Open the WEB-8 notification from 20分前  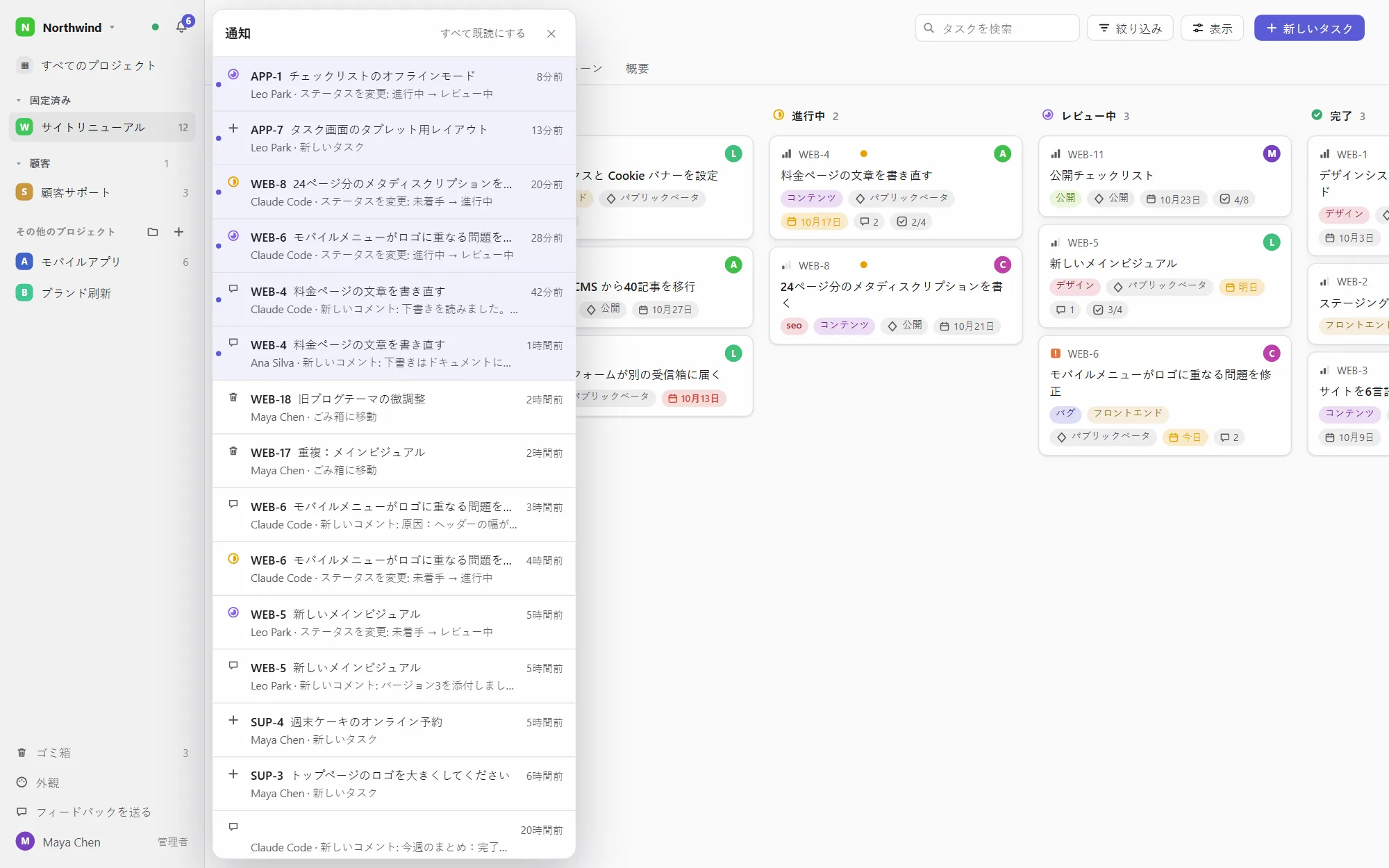click(x=394, y=192)
